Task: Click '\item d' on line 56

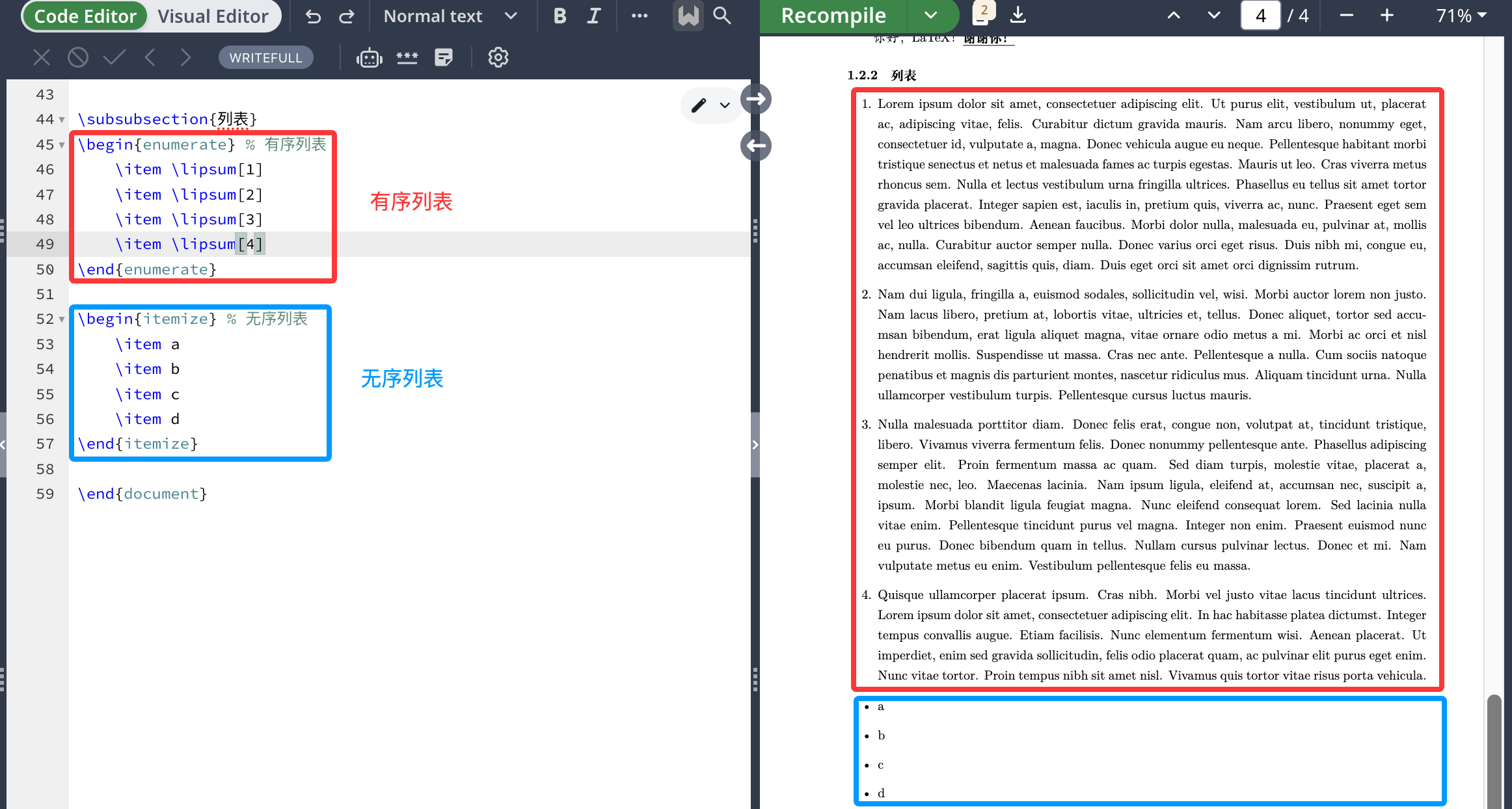Action: [x=148, y=419]
